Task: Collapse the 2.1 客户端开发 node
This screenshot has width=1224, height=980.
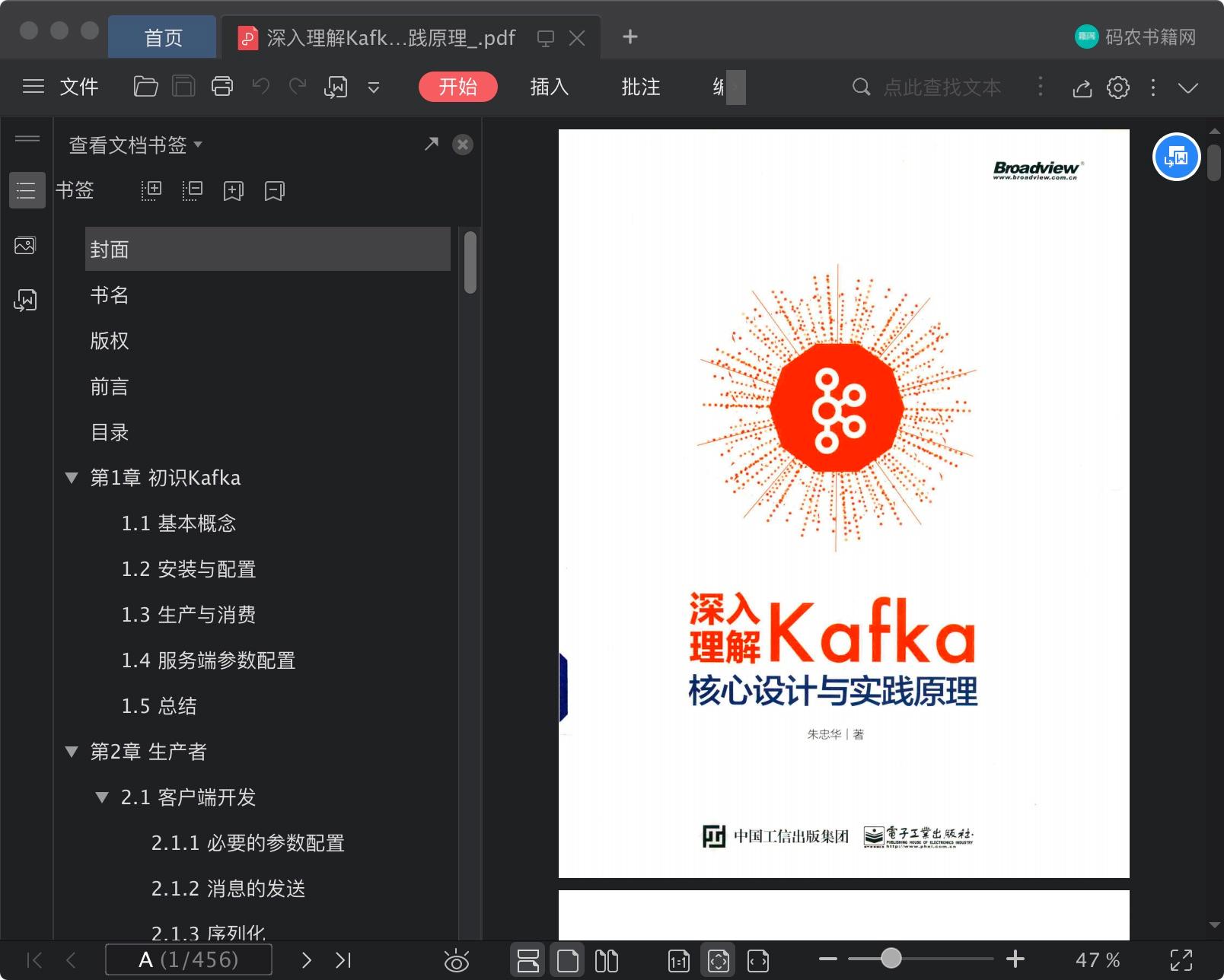Action: (x=102, y=797)
